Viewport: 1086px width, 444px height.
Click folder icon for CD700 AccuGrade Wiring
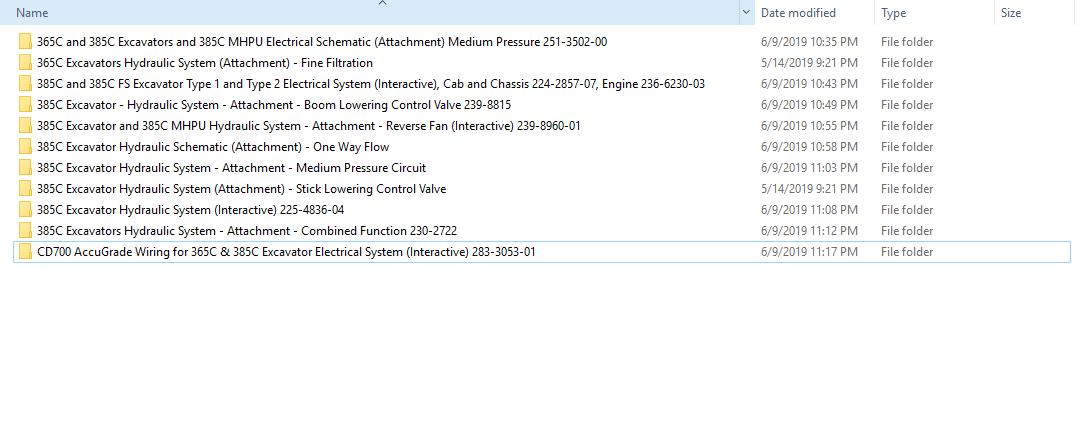point(25,251)
